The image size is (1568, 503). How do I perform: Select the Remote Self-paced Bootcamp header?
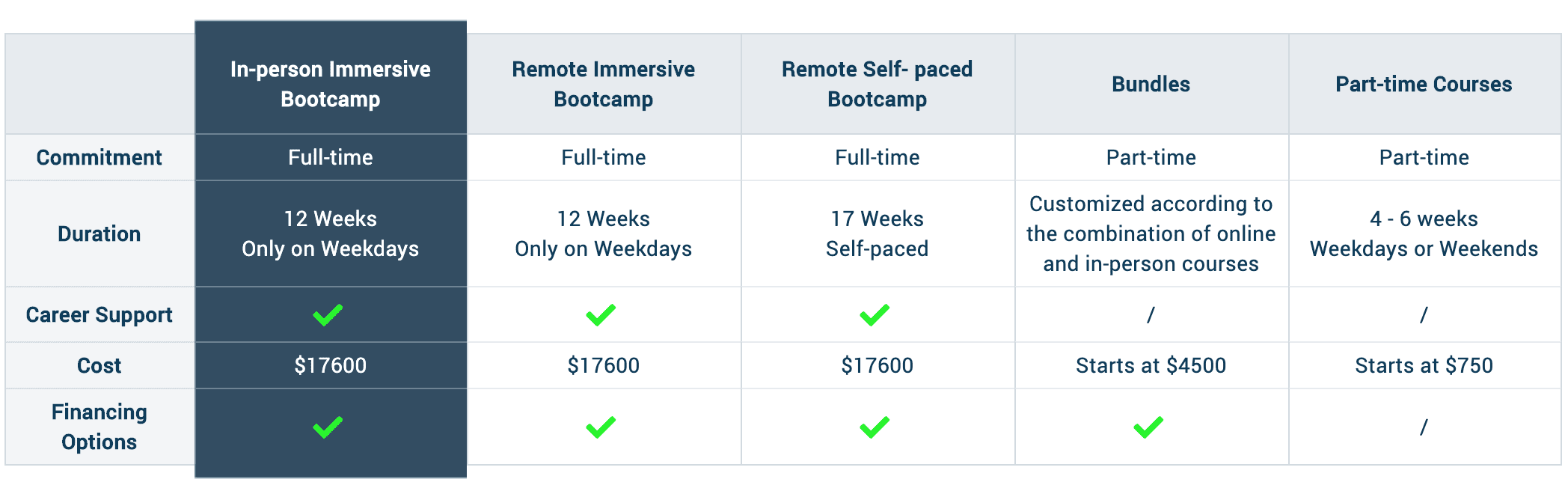click(877, 84)
